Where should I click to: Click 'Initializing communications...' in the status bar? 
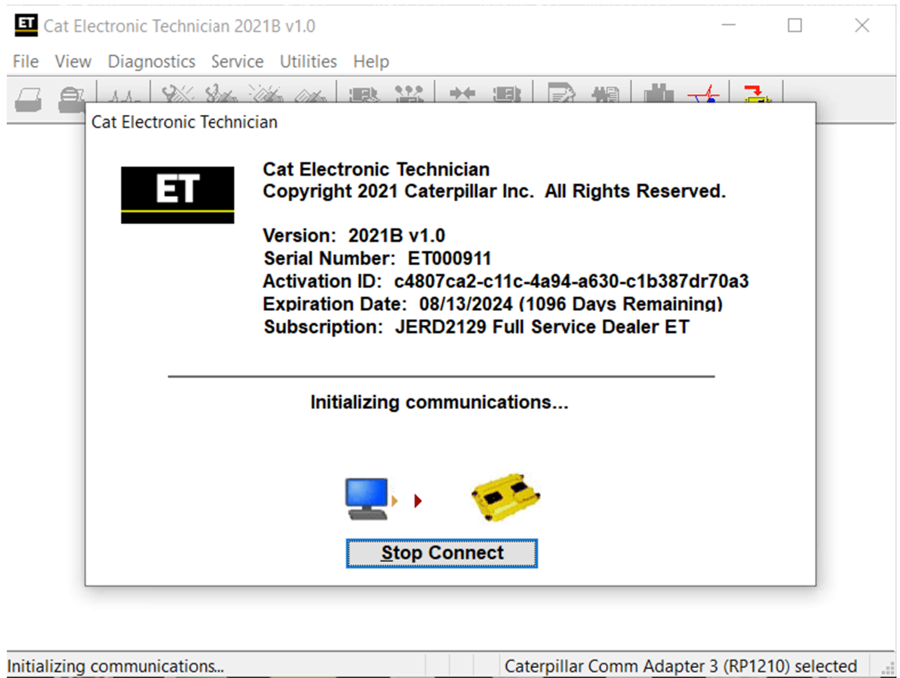pos(115,666)
